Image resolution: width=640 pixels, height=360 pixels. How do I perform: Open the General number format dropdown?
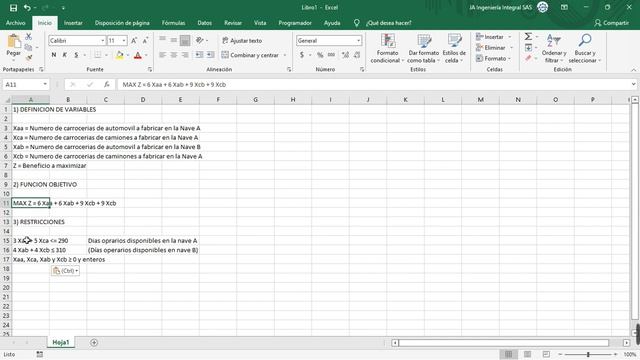358,40
